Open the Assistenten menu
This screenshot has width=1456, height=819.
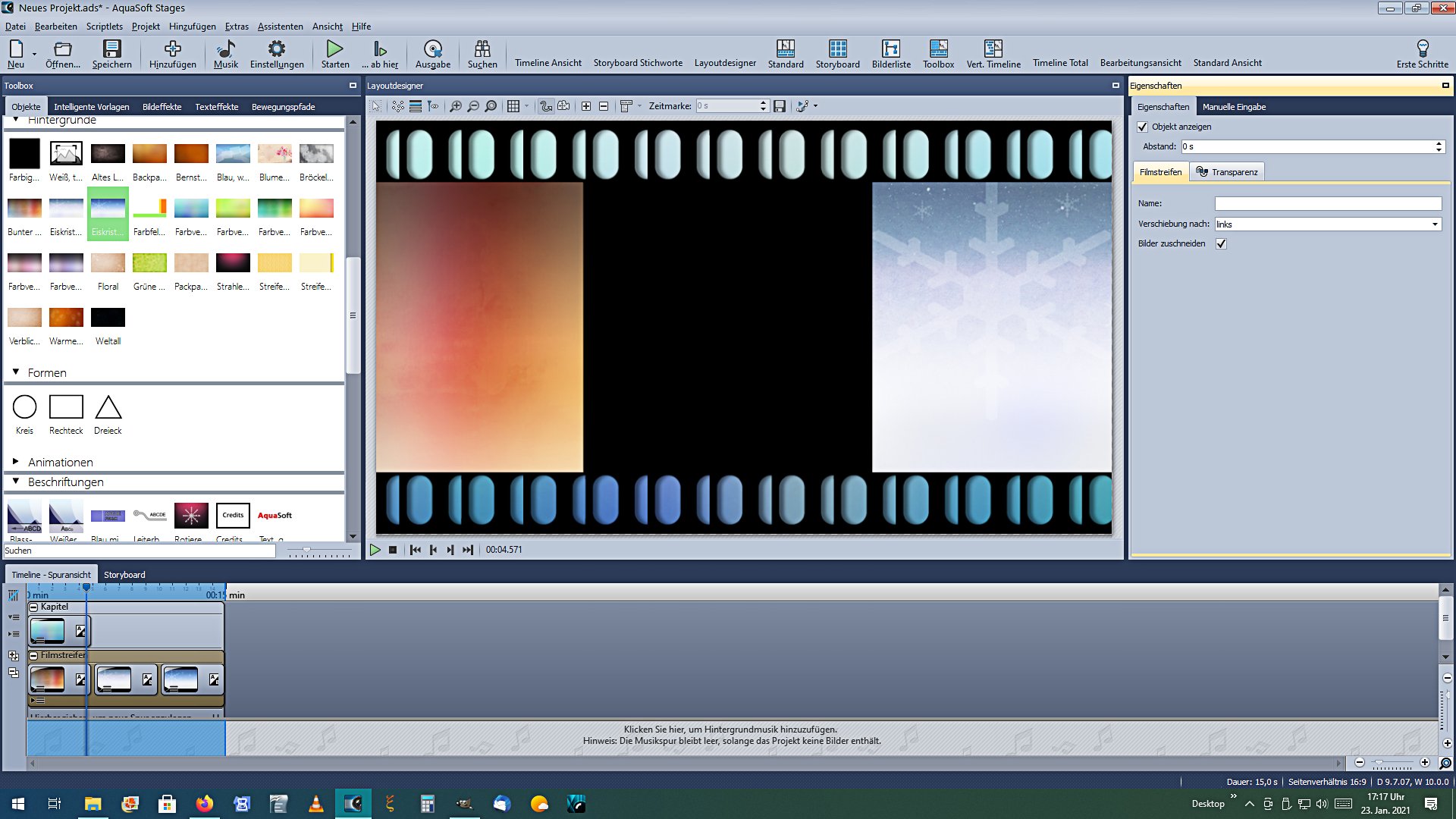pos(280,27)
